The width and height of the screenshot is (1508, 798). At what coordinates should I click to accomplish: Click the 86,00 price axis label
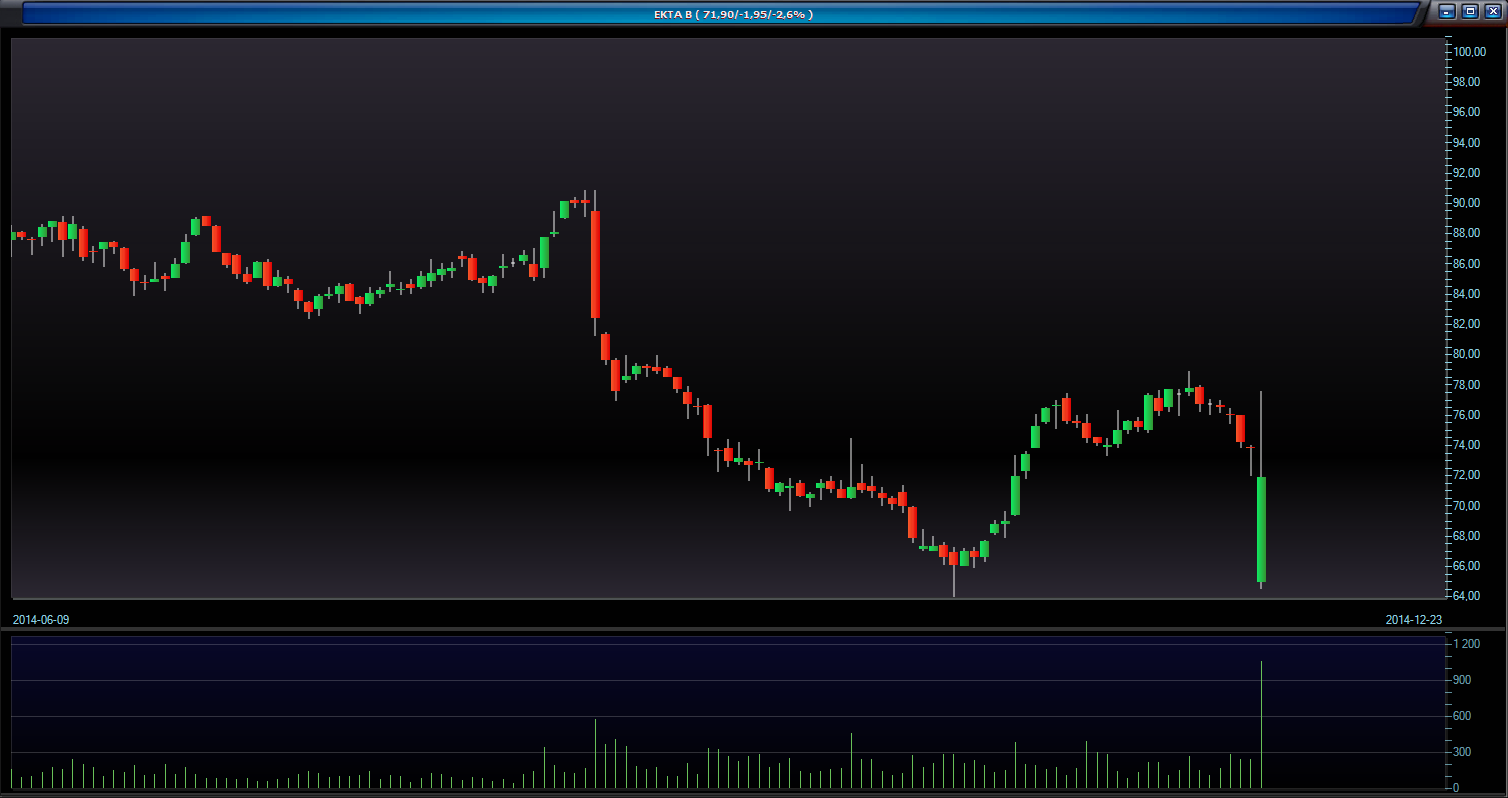1467,264
